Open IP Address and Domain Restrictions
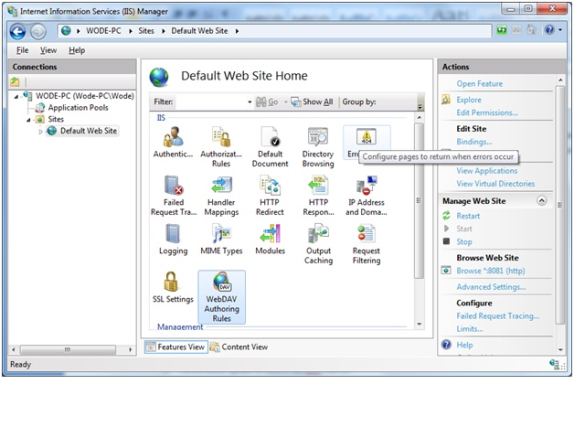 [x=366, y=196]
